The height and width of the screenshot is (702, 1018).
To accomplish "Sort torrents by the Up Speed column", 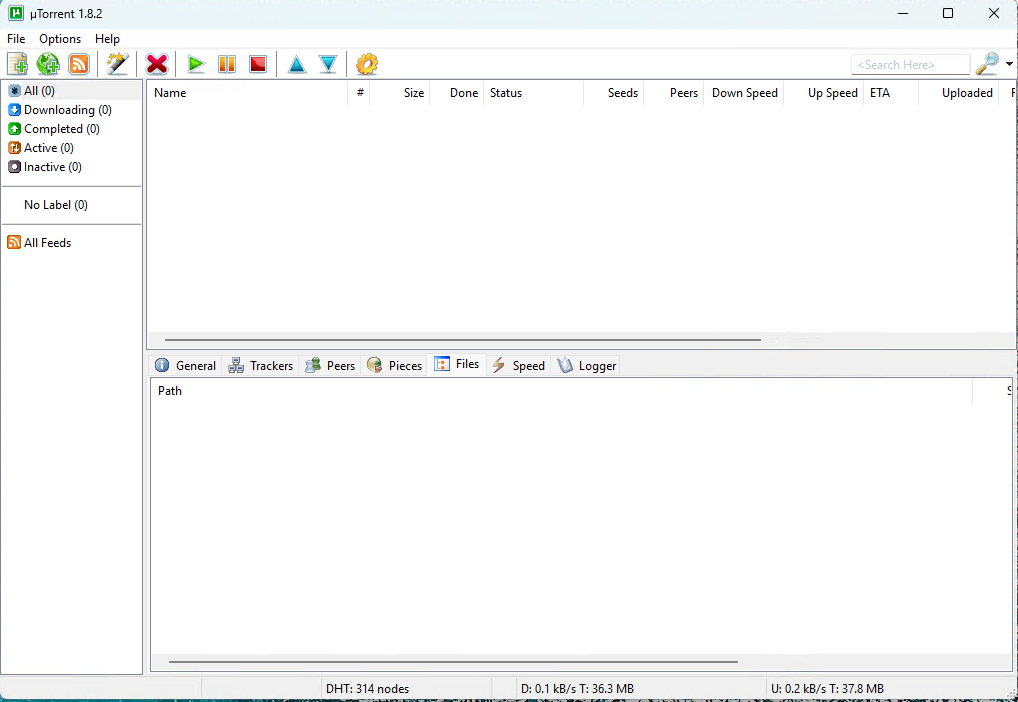I will (824, 93).
